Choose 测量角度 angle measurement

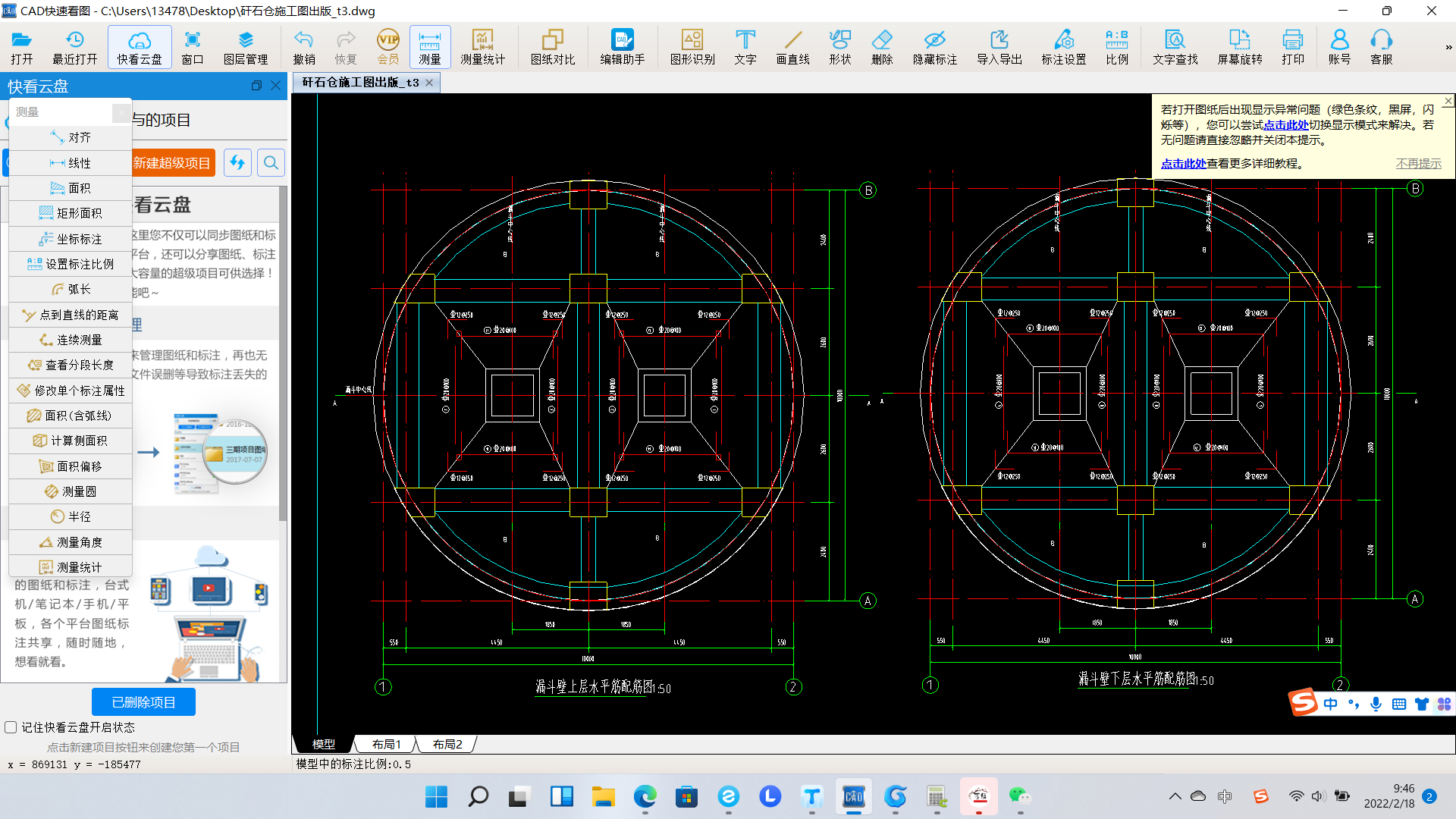(71, 542)
